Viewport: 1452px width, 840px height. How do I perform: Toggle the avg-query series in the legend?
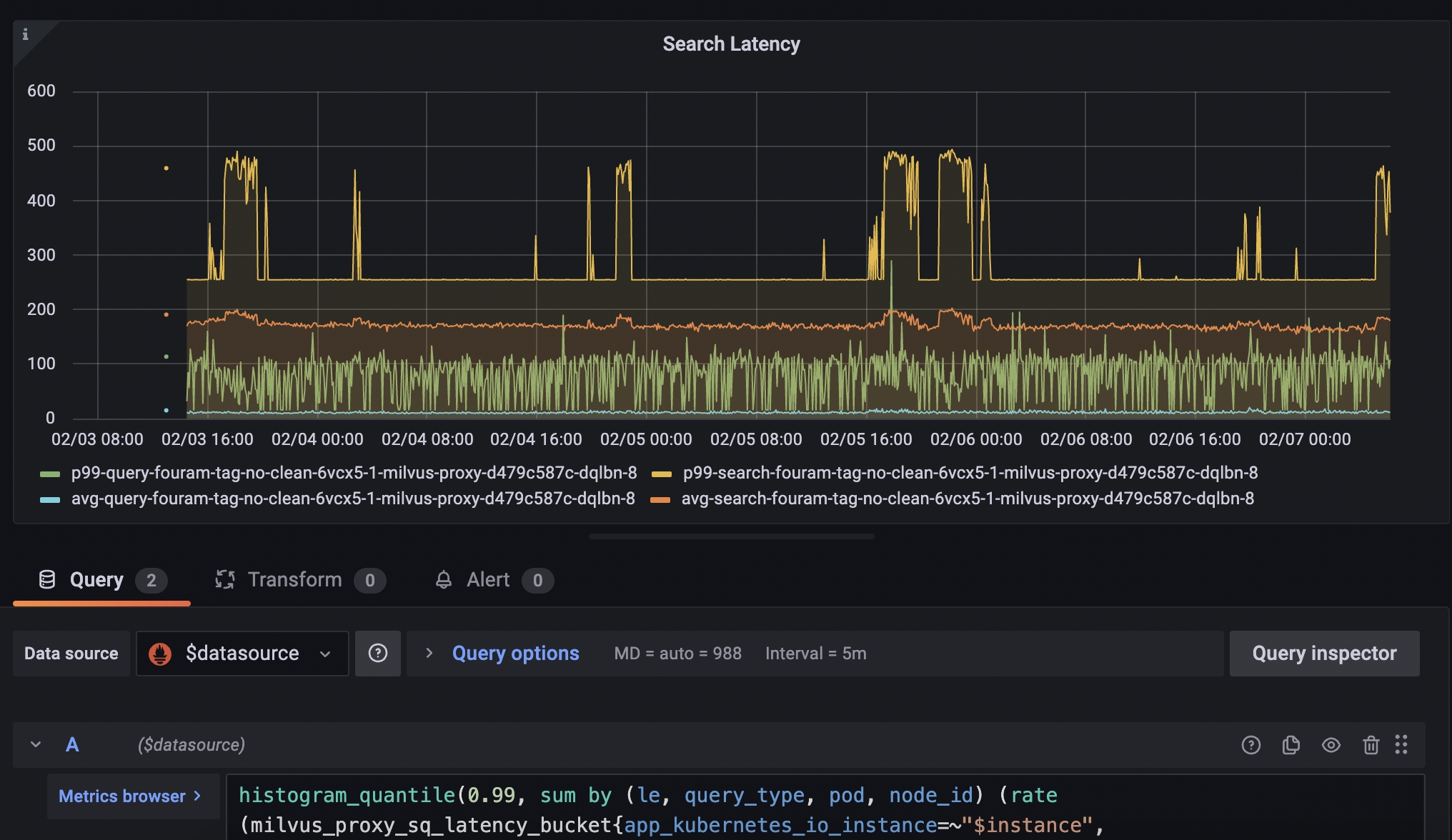pyautogui.click(x=353, y=499)
